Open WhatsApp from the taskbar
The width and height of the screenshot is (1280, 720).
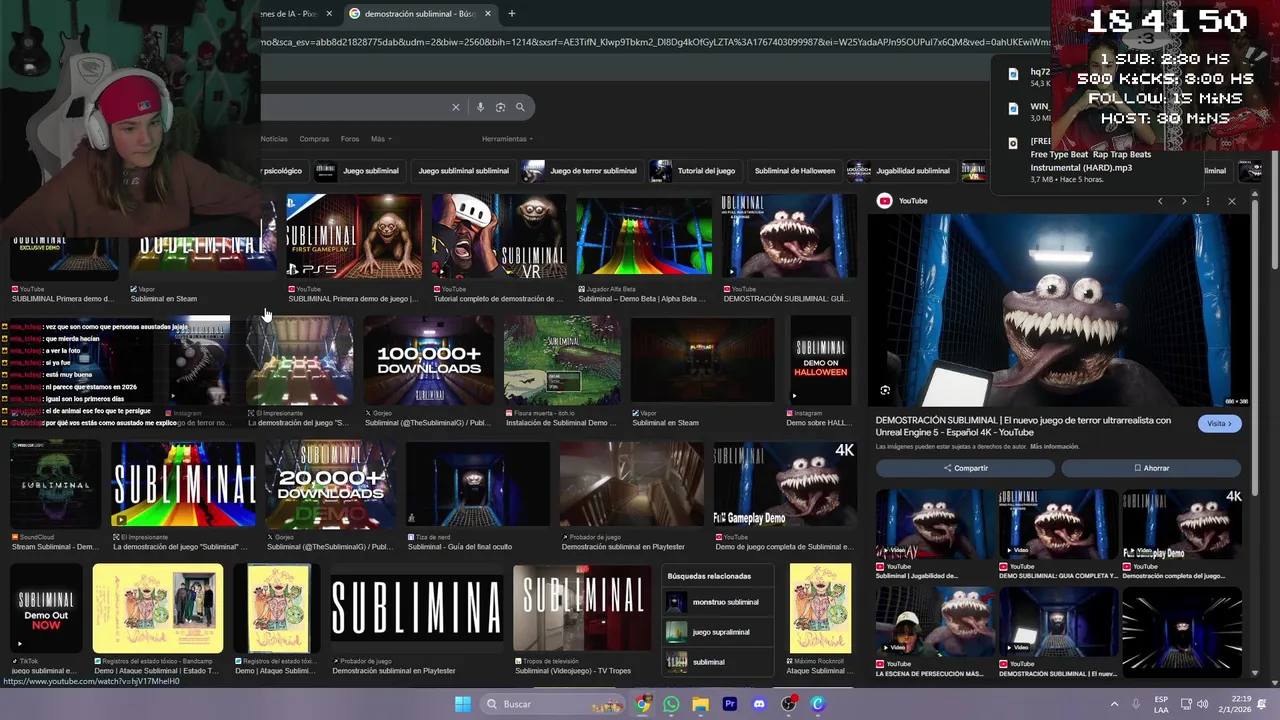click(x=671, y=704)
